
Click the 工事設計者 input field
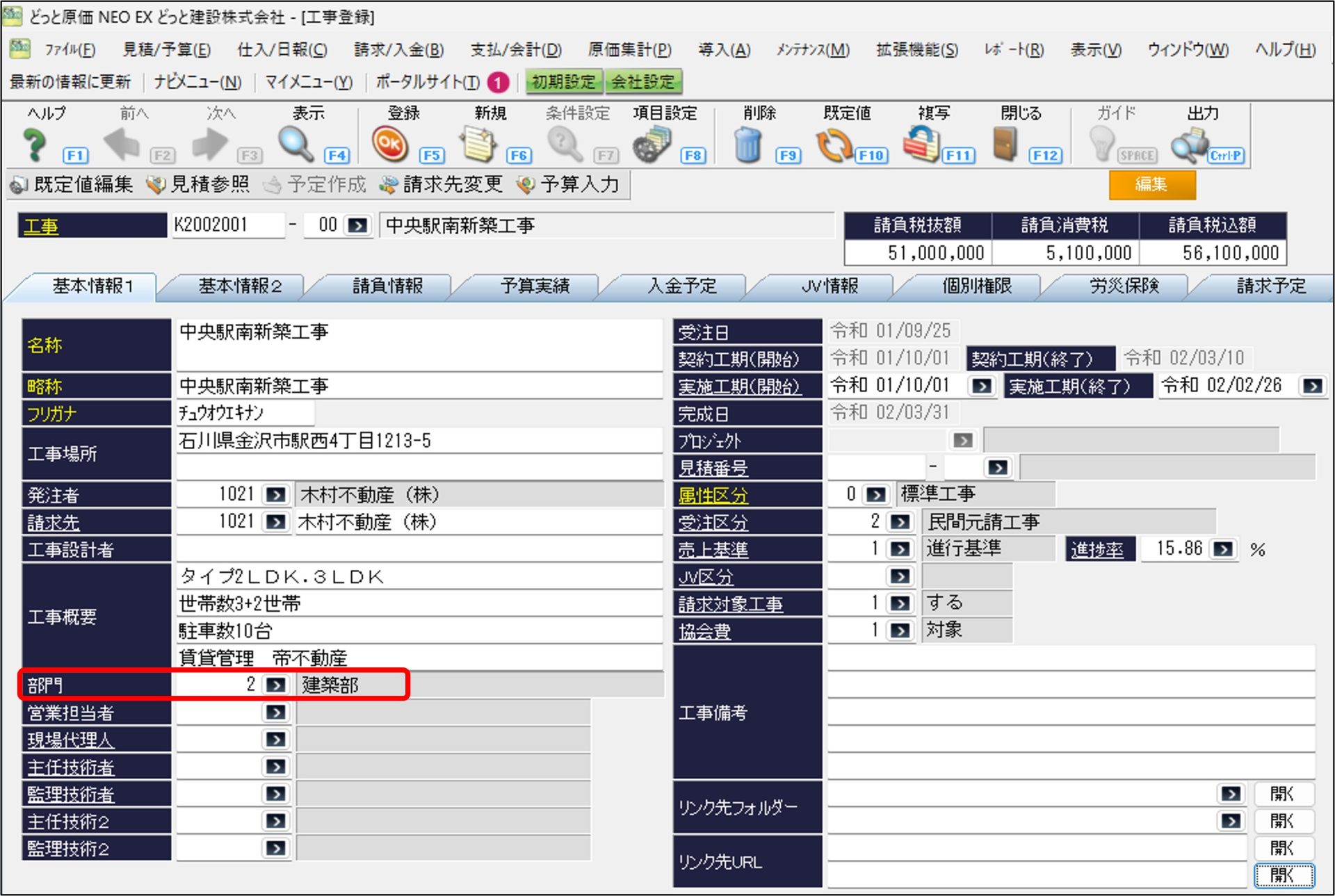tap(419, 549)
